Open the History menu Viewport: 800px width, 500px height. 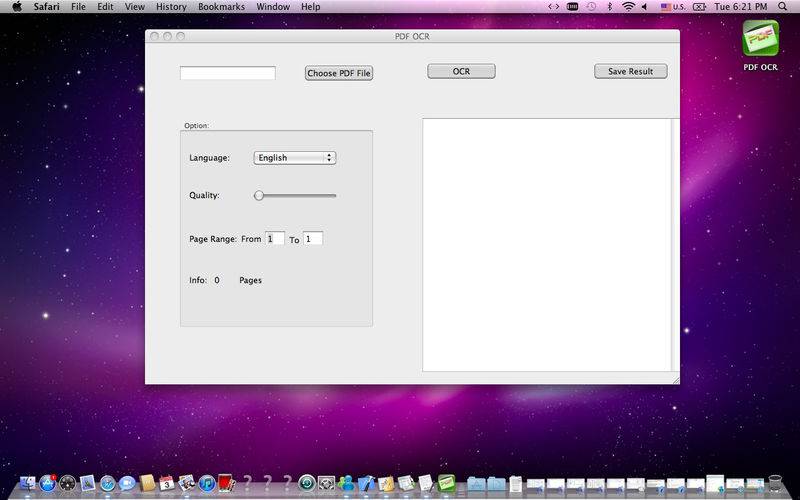tap(171, 7)
